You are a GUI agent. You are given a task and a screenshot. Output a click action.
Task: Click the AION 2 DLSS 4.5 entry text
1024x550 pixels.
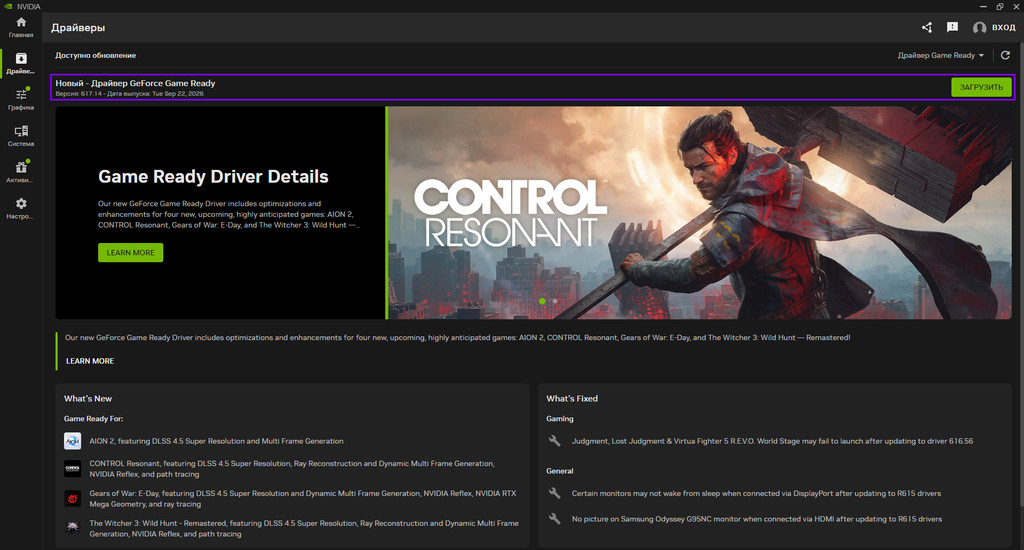[x=216, y=441]
